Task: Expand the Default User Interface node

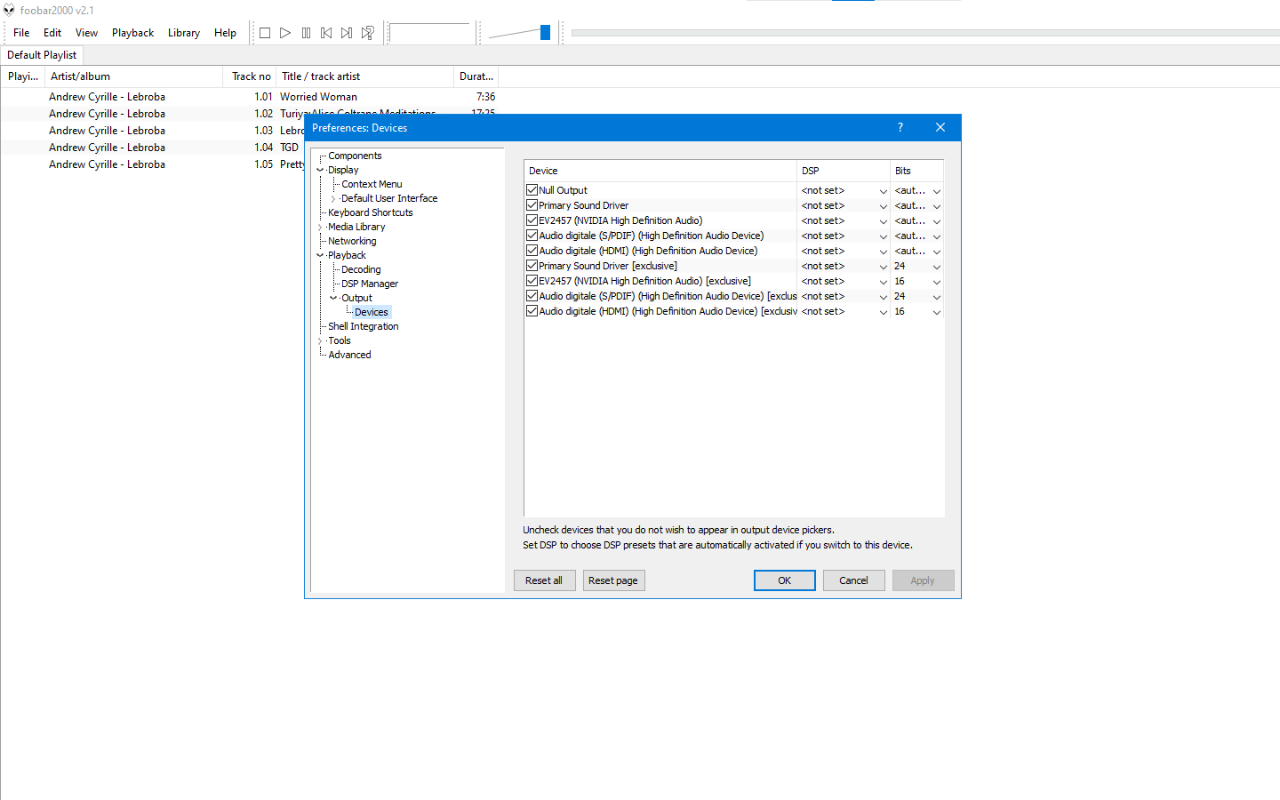Action: click(333, 199)
